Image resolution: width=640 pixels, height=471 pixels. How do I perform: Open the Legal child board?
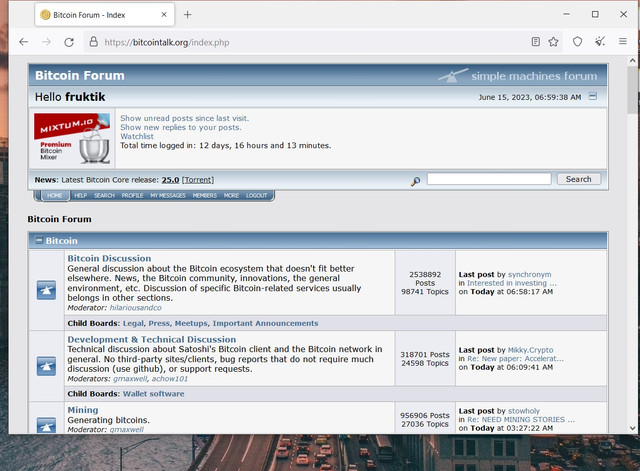tap(133, 323)
